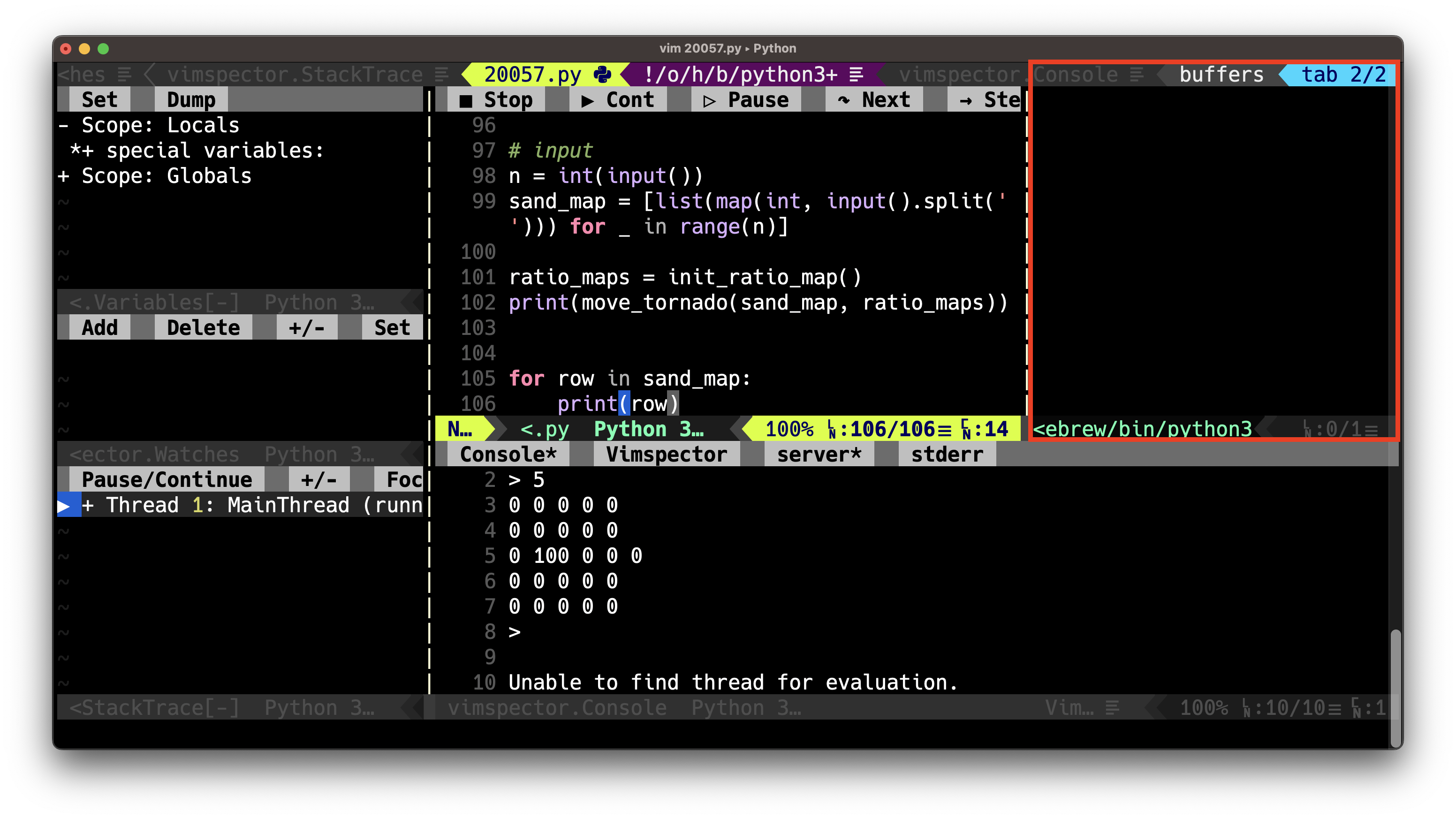1456x819 pixels.
Task: Click the Add watch expression button
Action: pos(100,327)
